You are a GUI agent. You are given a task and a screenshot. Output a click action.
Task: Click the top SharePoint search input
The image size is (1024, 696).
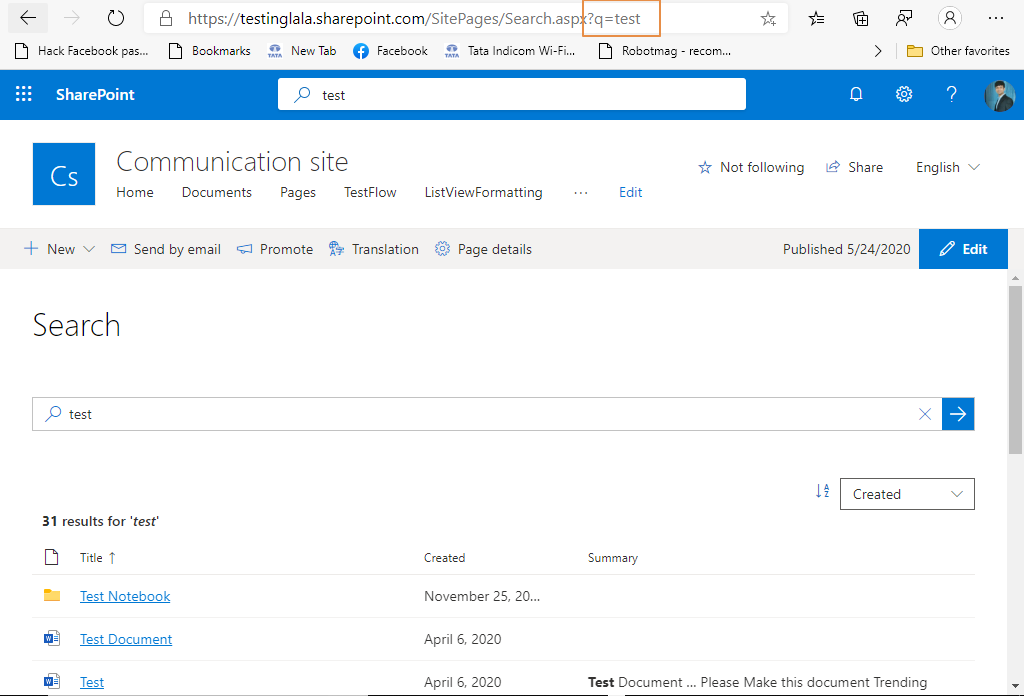[x=512, y=95]
